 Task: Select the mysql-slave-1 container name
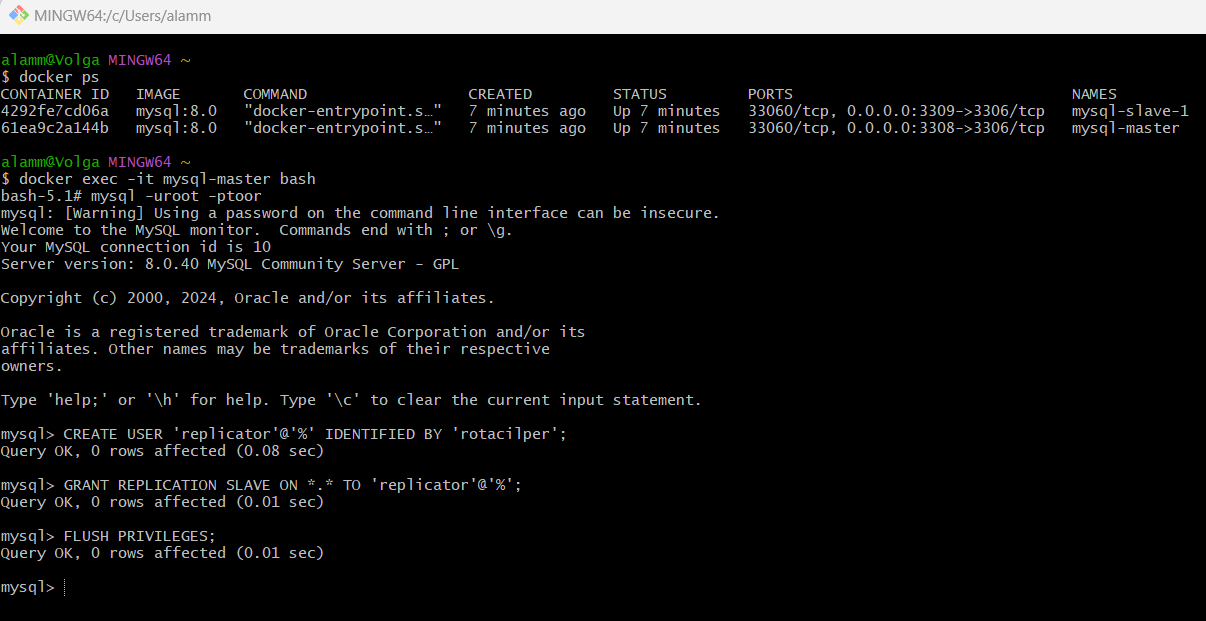pyautogui.click(x=1130, y=111)
